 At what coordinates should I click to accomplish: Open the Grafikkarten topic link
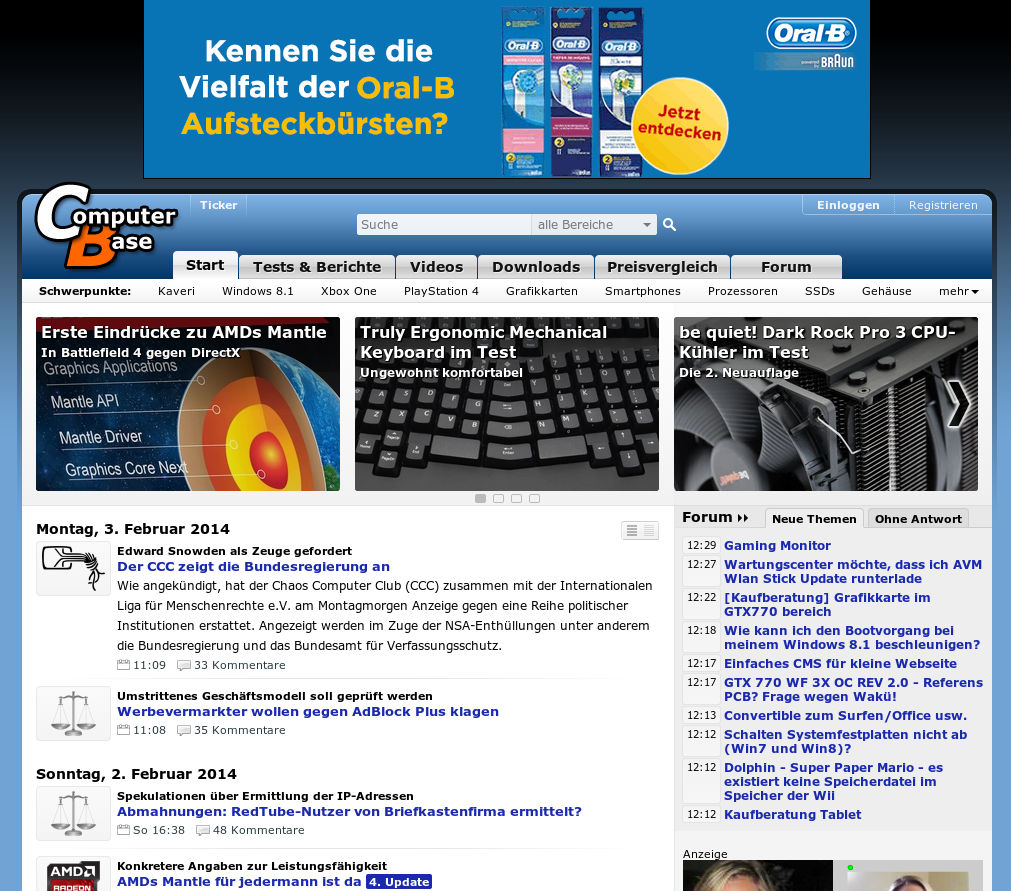(x=542, y=291)
